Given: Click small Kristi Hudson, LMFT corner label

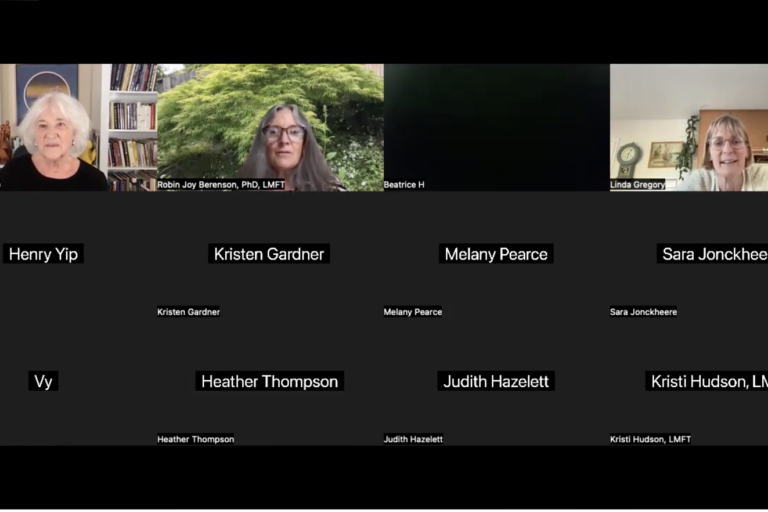Looking at the screenshot, I should 650,439.
